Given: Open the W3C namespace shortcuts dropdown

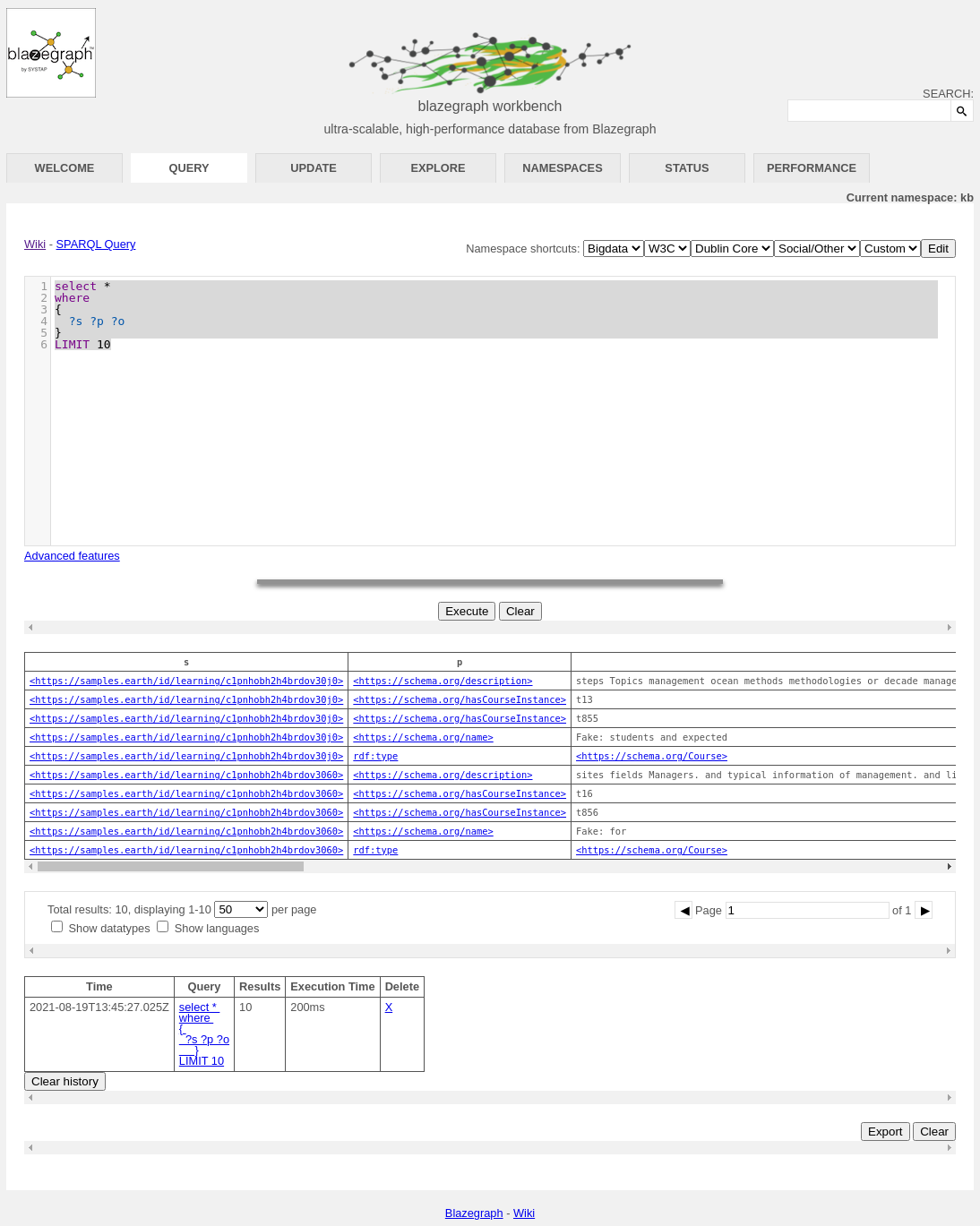Looking at the screenshot, I should 667,249.
